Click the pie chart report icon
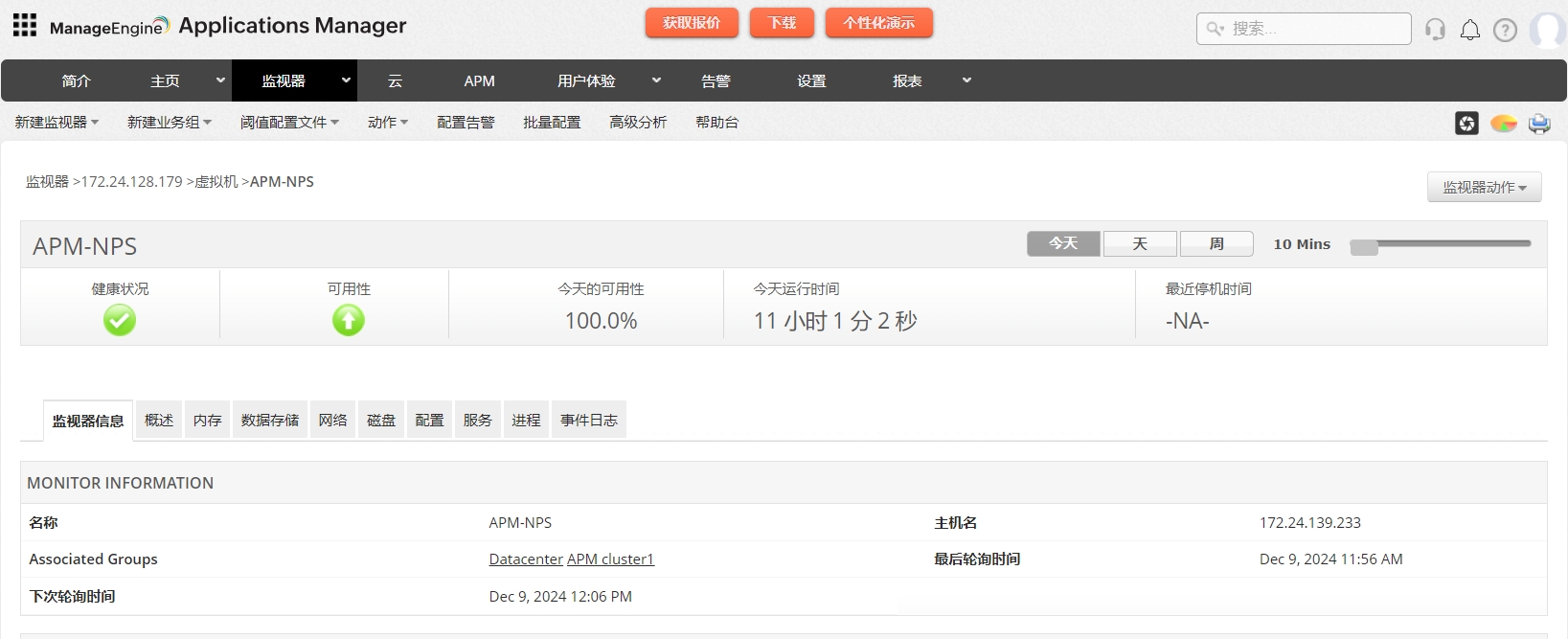This screenshot has height=639, width=1568. tap(1504, 123)
